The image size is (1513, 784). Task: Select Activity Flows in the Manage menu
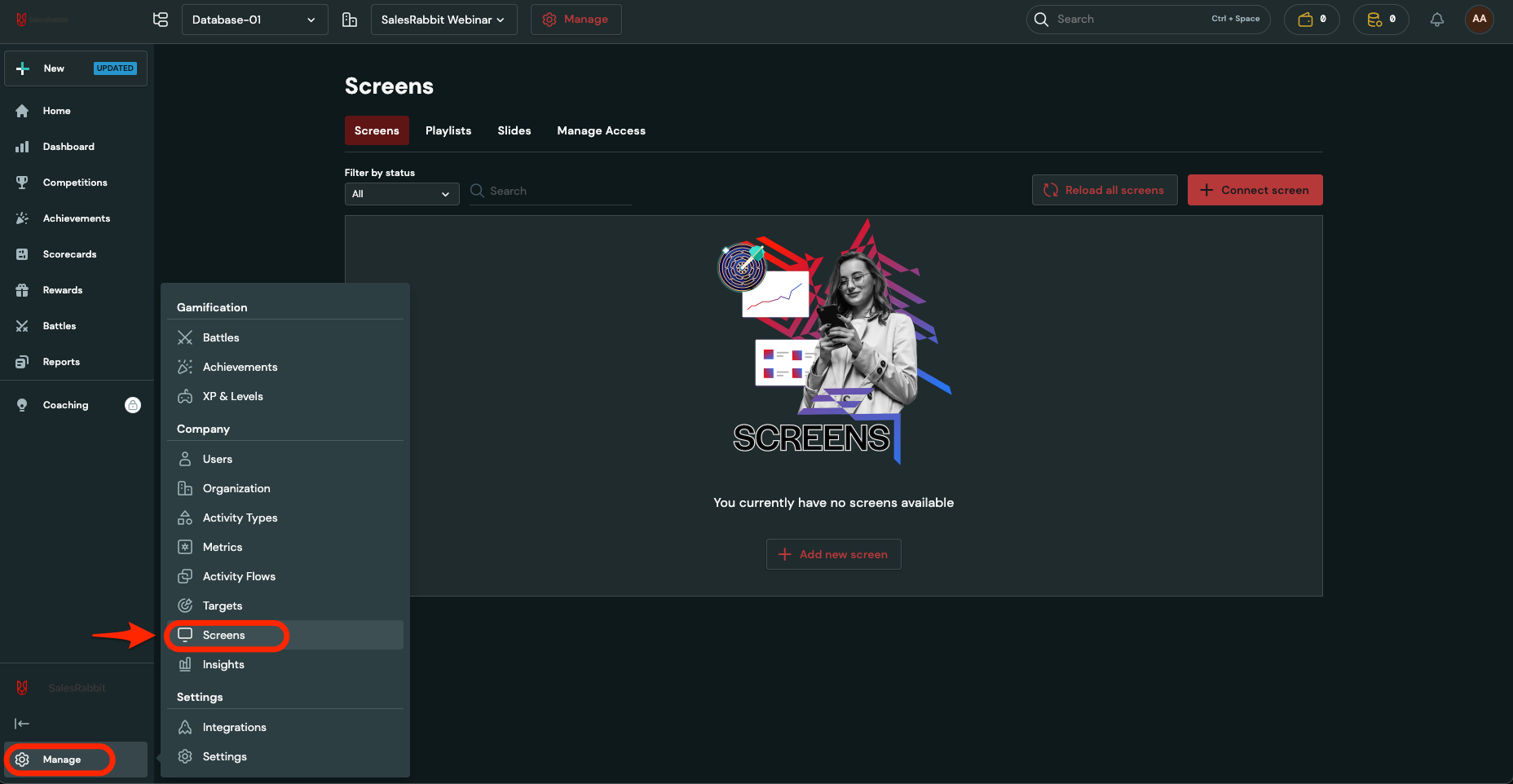pos(239,576)
